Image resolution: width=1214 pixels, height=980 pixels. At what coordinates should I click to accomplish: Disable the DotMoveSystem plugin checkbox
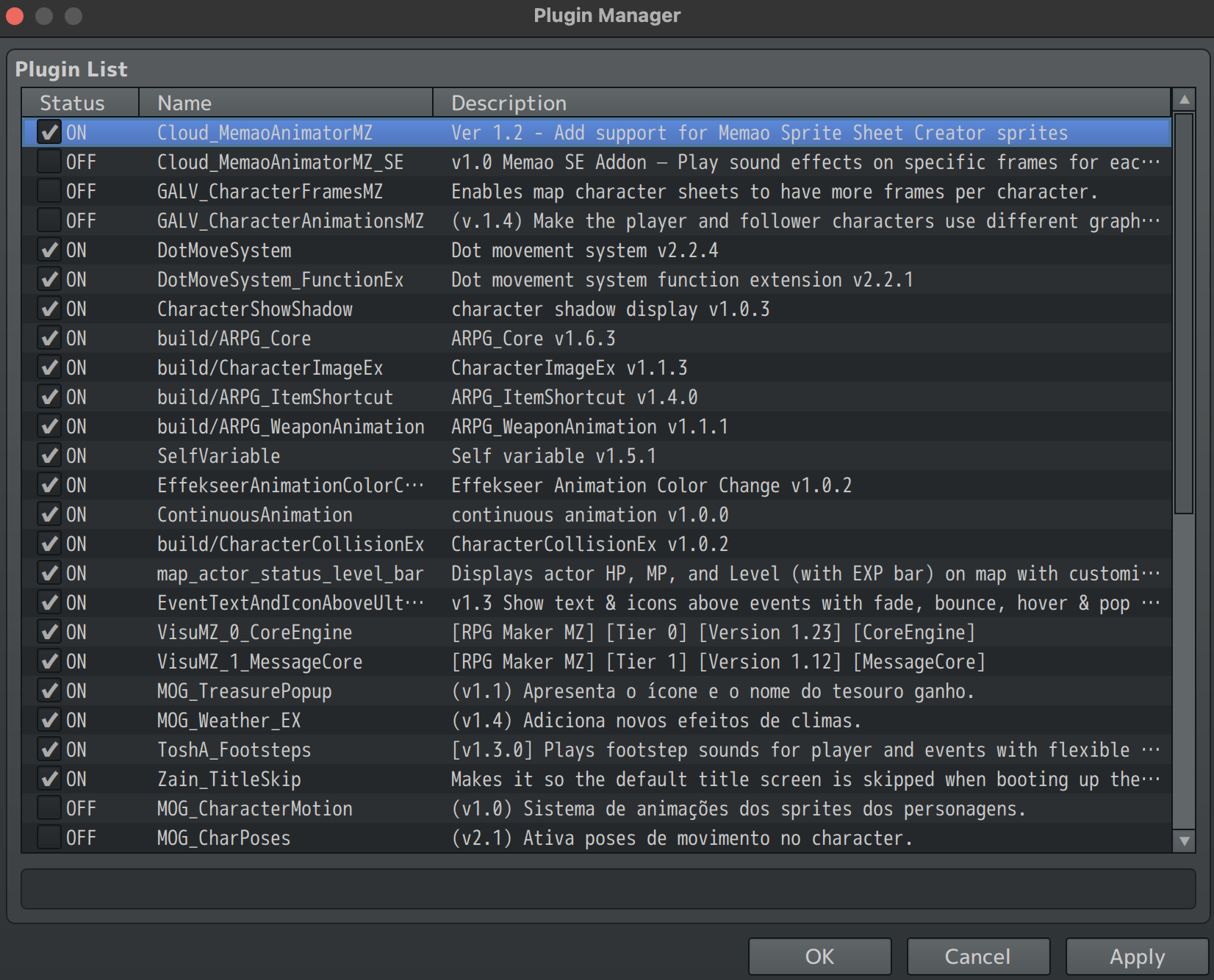49,251
